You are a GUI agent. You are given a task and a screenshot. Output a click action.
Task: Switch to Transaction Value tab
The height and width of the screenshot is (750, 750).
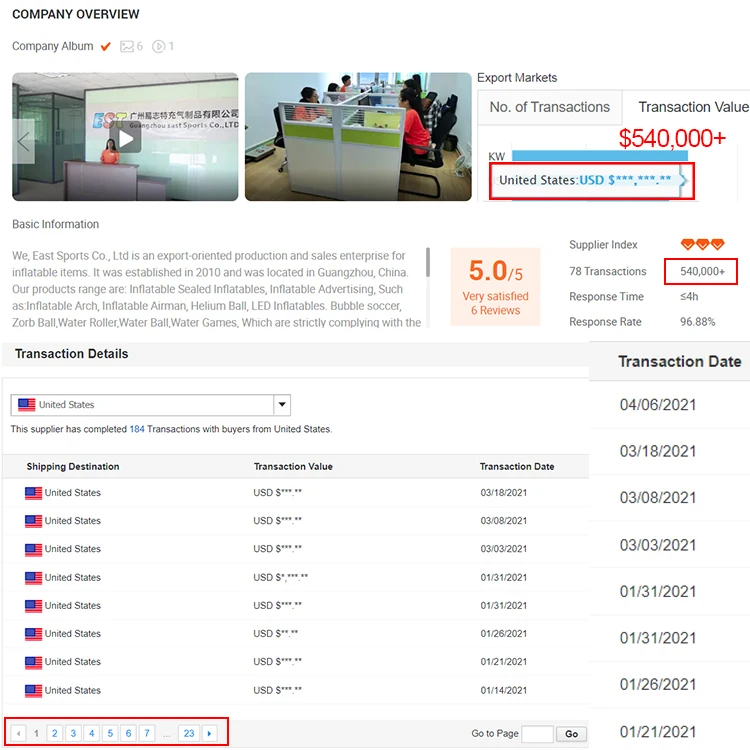tap(692, 108)
